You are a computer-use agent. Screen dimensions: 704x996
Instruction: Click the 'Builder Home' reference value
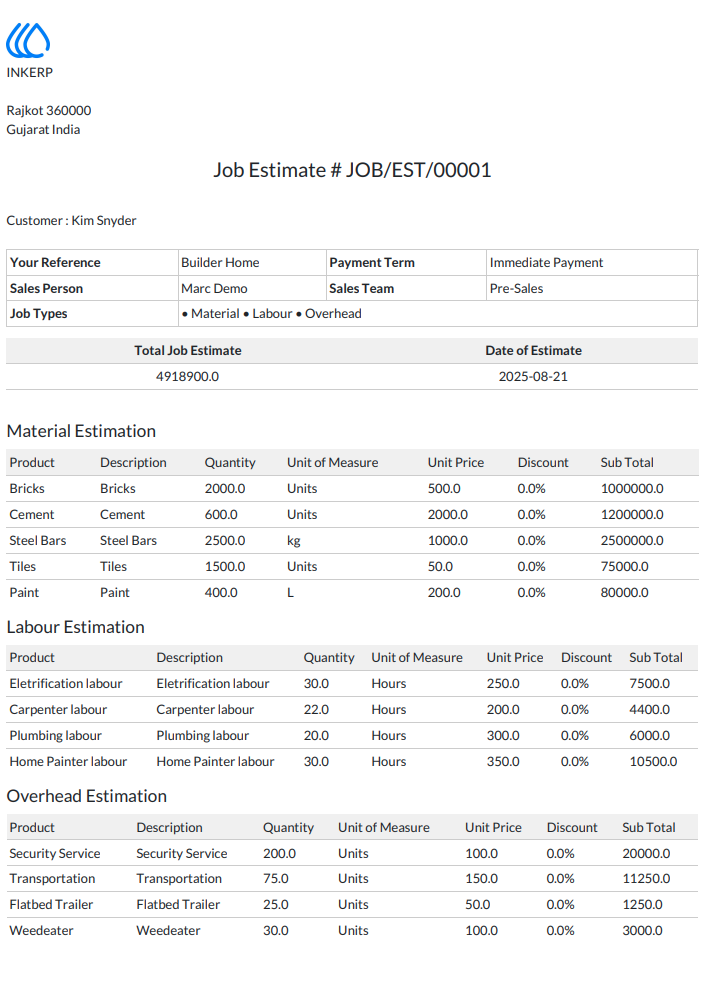[220, 262]
